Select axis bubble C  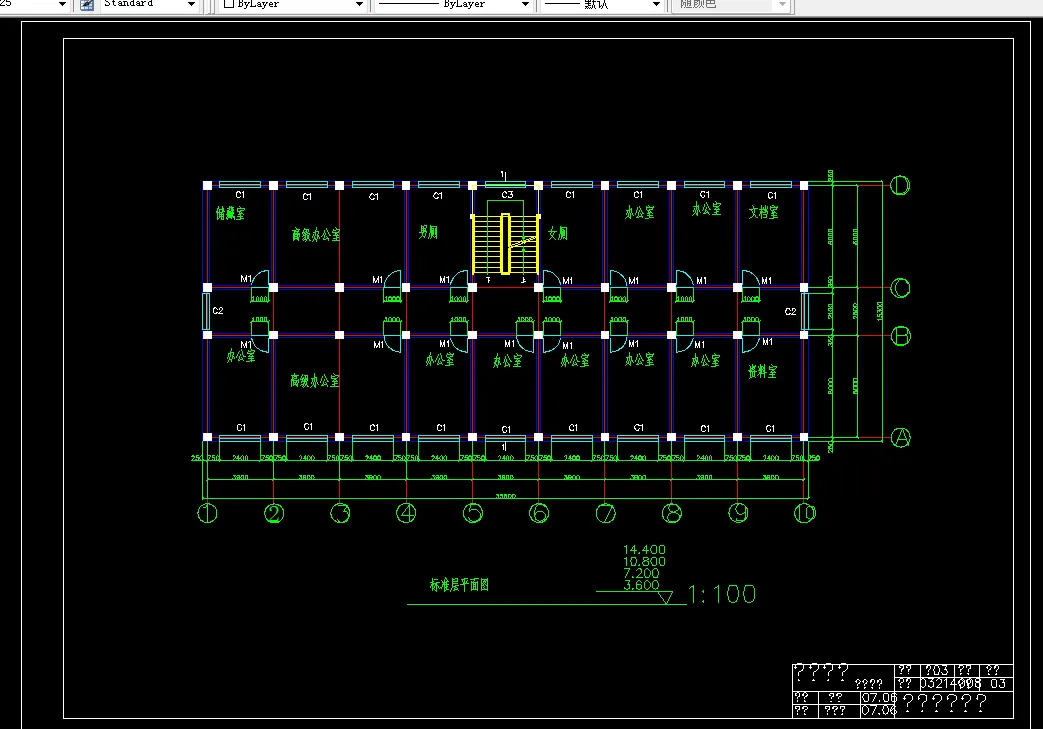coord(901,288)
